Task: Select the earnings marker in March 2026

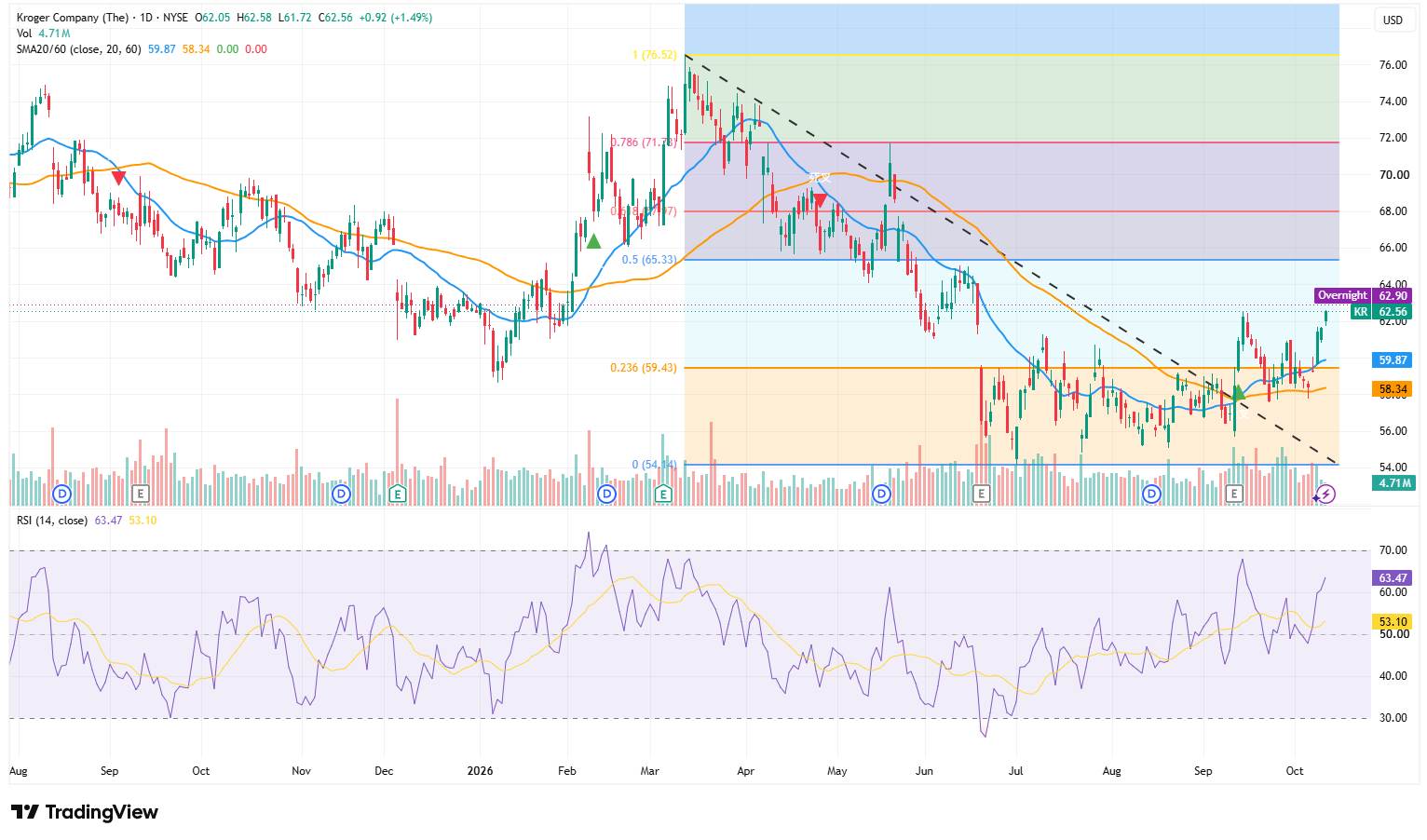Action: (664, 494)
